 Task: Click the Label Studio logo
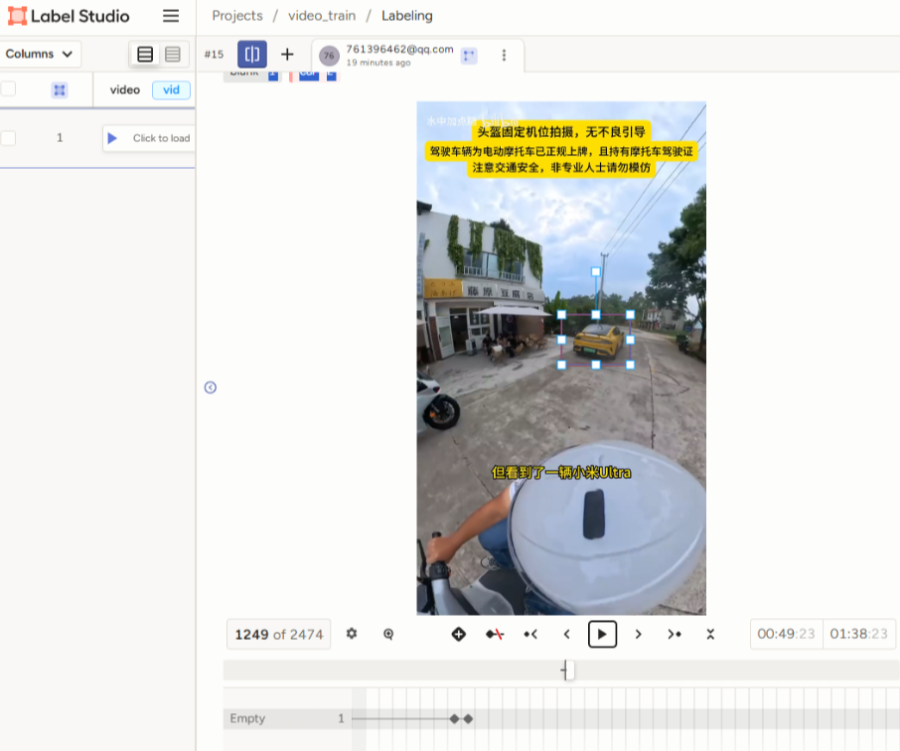point(68,16)
